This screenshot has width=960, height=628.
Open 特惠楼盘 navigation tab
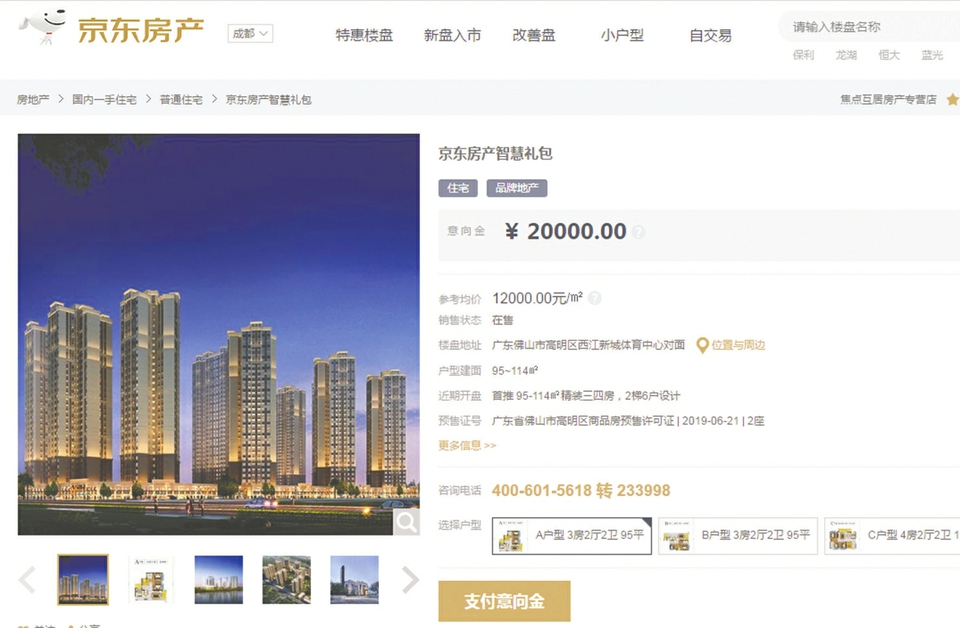click(x=364, y=36)
